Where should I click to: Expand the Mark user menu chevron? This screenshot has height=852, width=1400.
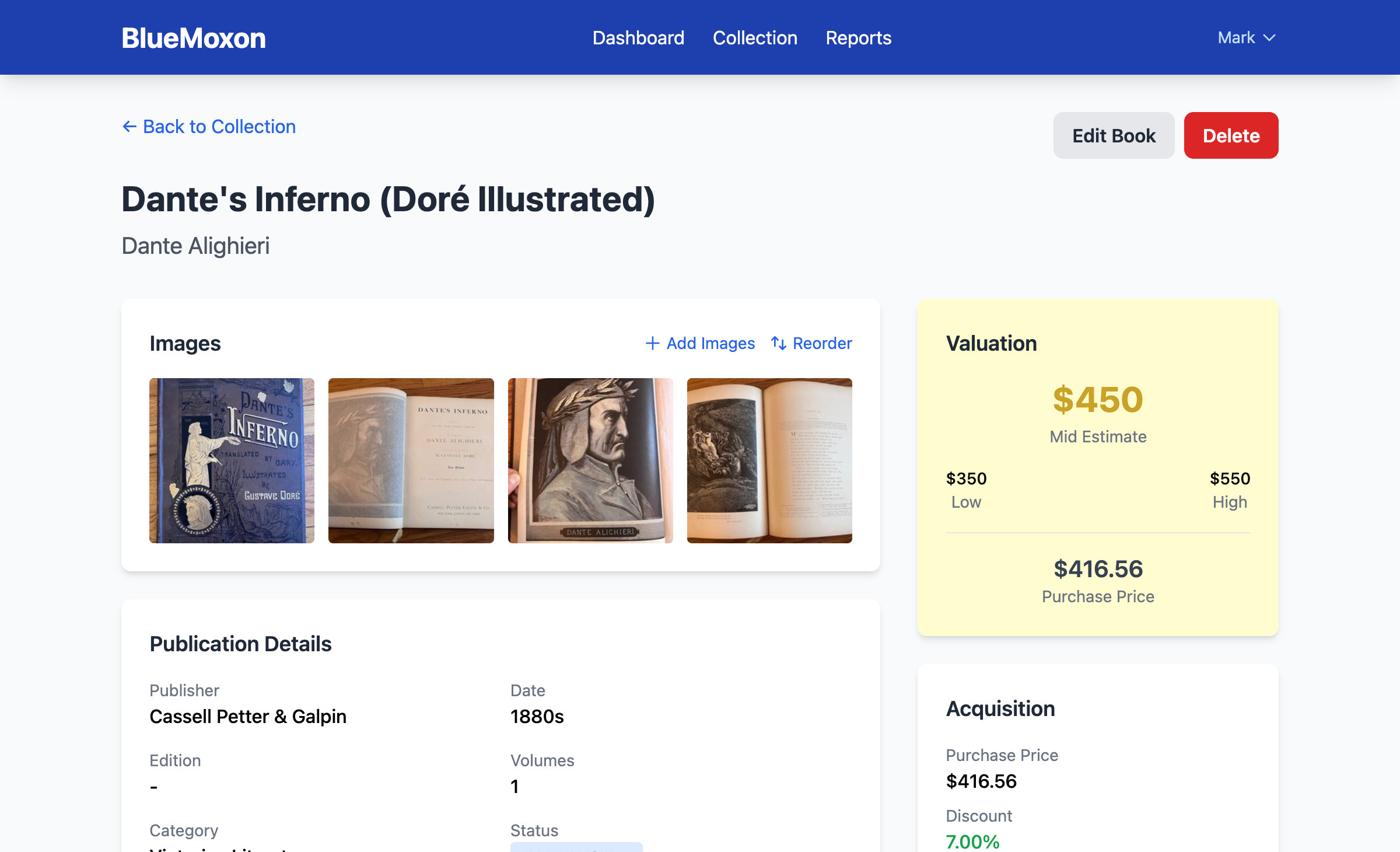coord(1269,38)
